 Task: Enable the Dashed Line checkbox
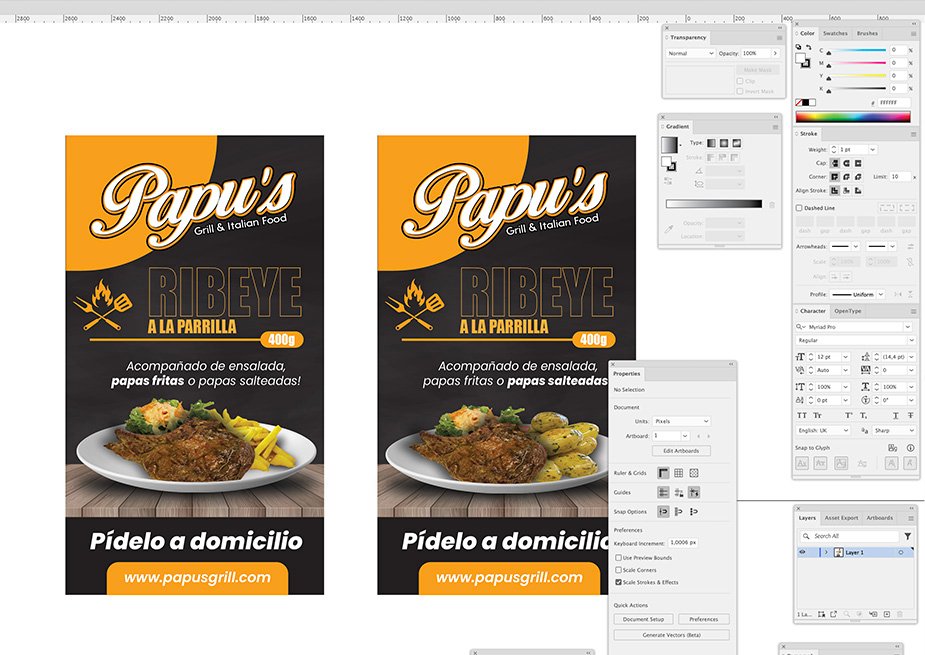tap(799, 208)
